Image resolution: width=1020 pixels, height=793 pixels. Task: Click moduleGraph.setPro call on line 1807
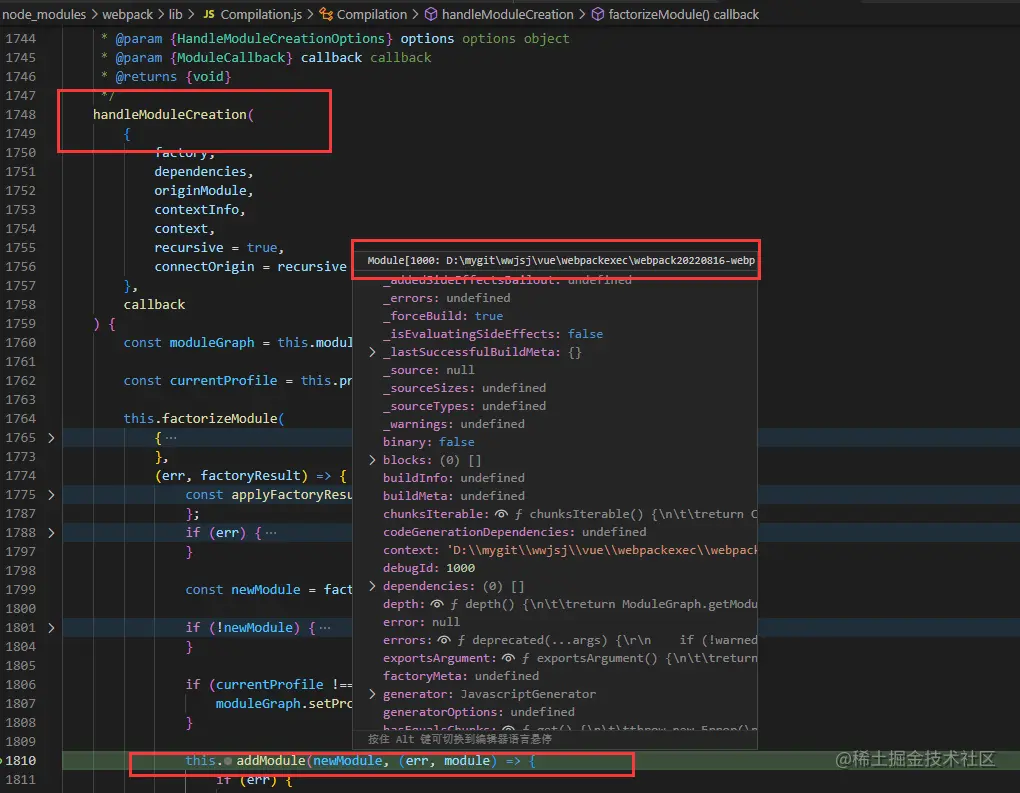[284, 704]
